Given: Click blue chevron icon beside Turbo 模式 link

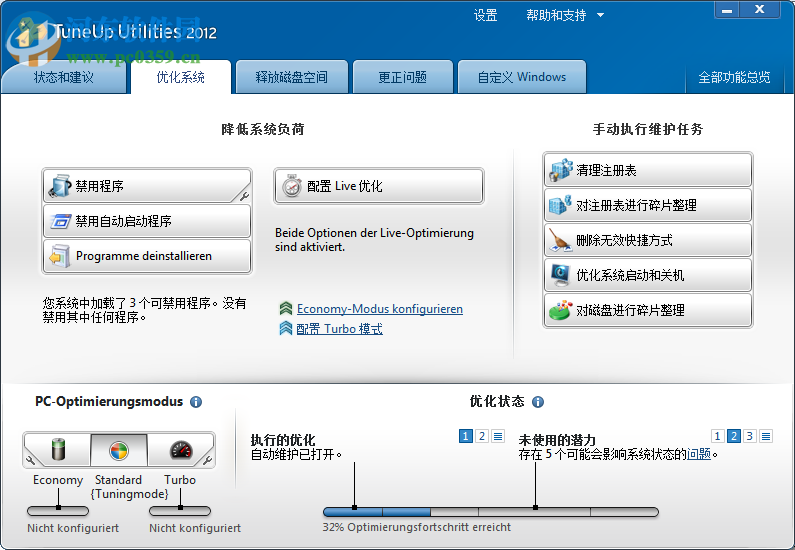Looking at the screenshot, I should pyautogui.click(x=286, y=328).
